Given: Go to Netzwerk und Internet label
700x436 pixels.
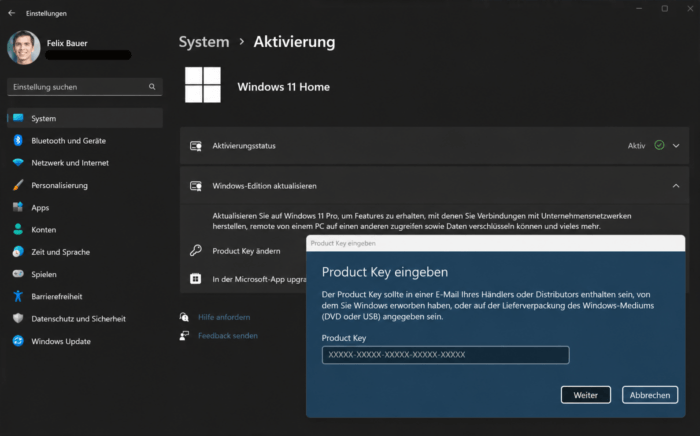Looking at the screenshot, I should coord(70,163).
